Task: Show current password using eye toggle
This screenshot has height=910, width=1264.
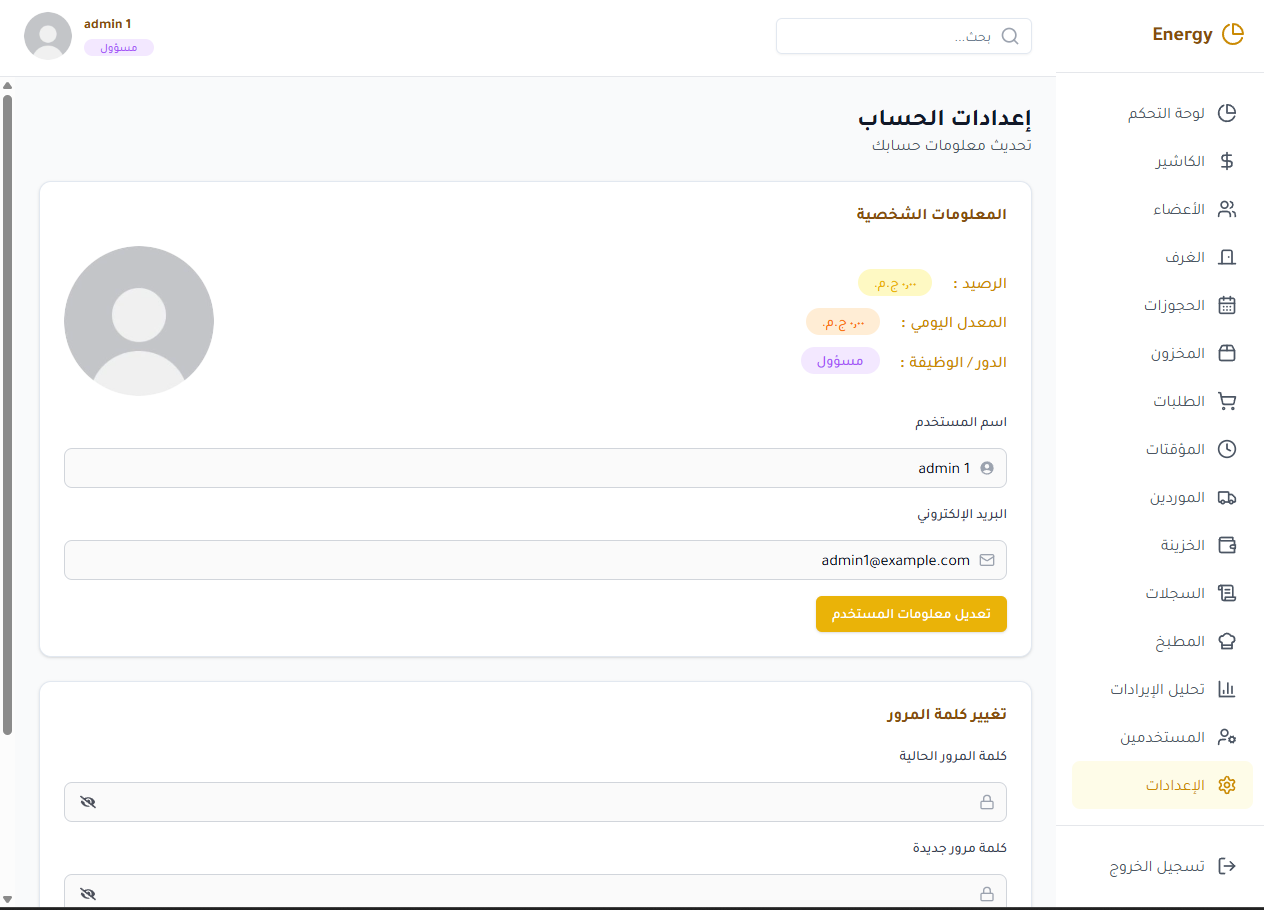Action: pos(88,802)
